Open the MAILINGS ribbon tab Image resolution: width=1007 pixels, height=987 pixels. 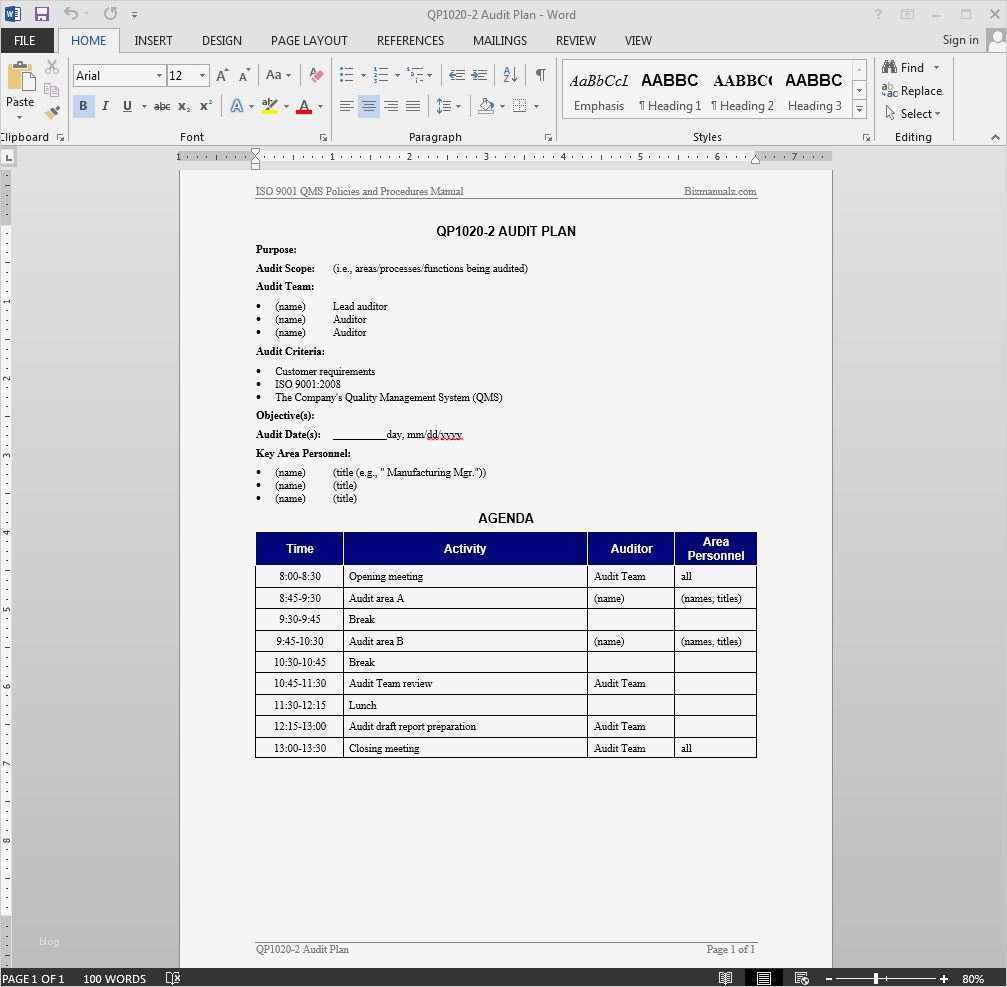(499, 40)
